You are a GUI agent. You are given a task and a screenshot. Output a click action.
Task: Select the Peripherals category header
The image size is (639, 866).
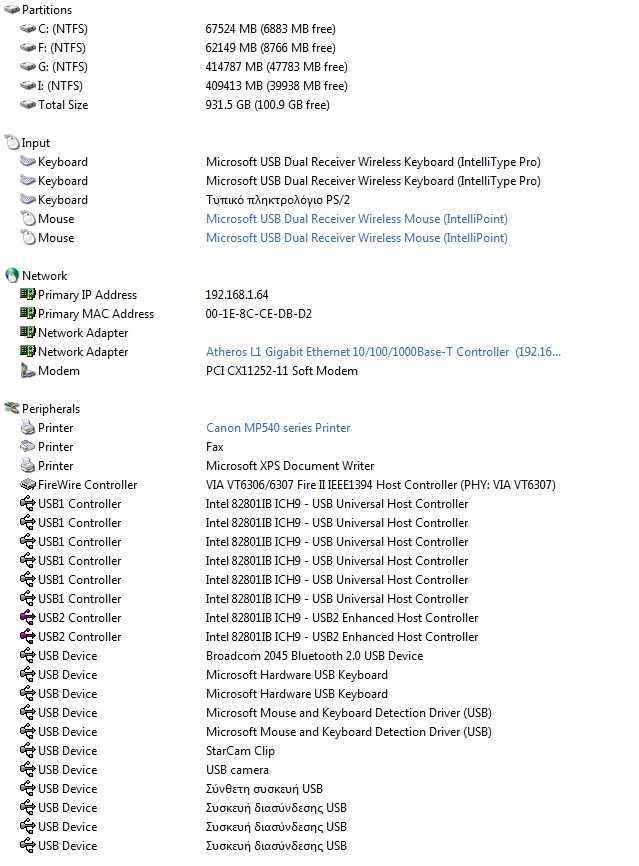(51, 409)
